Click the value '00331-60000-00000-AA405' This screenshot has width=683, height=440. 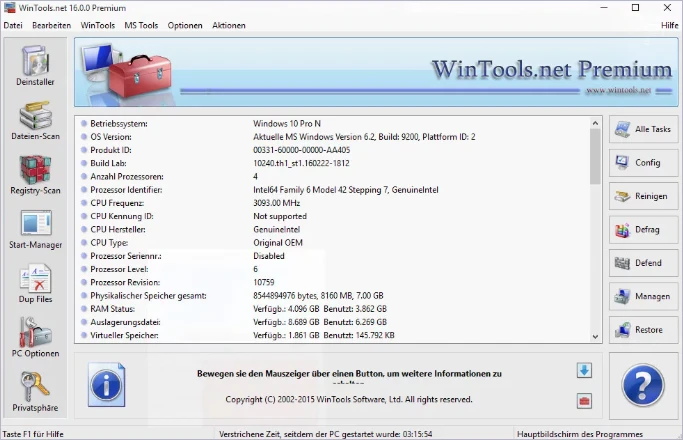pyautogui.click(x=301, y=150)
